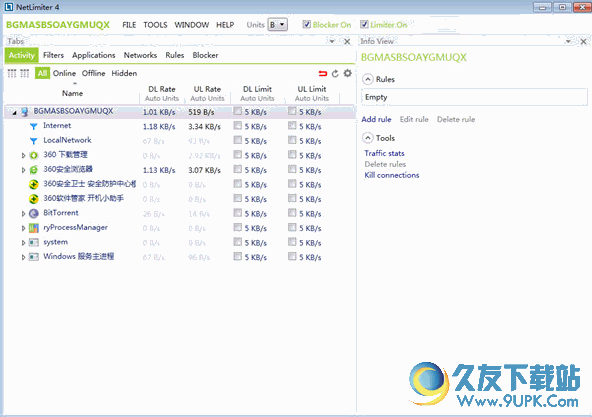Click the Windows 服务主进程 icon
Image resolution: width=592 pixels, height=417 pixels.
[x=34, y=257]
